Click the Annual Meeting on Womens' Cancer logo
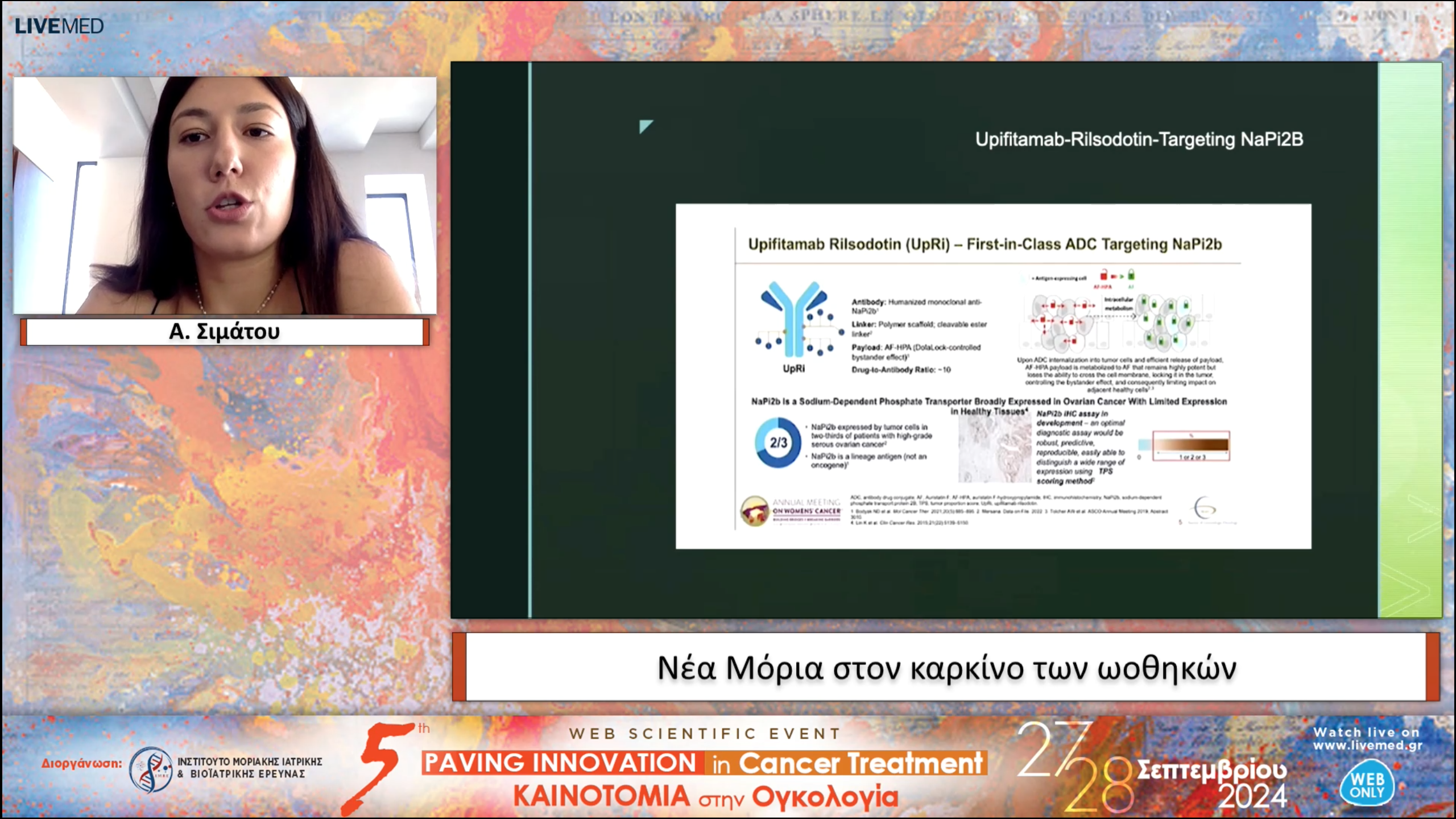 792,510
